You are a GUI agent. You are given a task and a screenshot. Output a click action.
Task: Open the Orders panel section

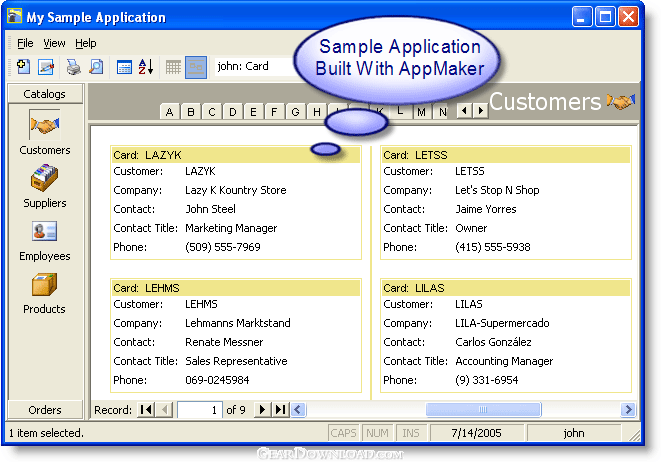(45, 409)
